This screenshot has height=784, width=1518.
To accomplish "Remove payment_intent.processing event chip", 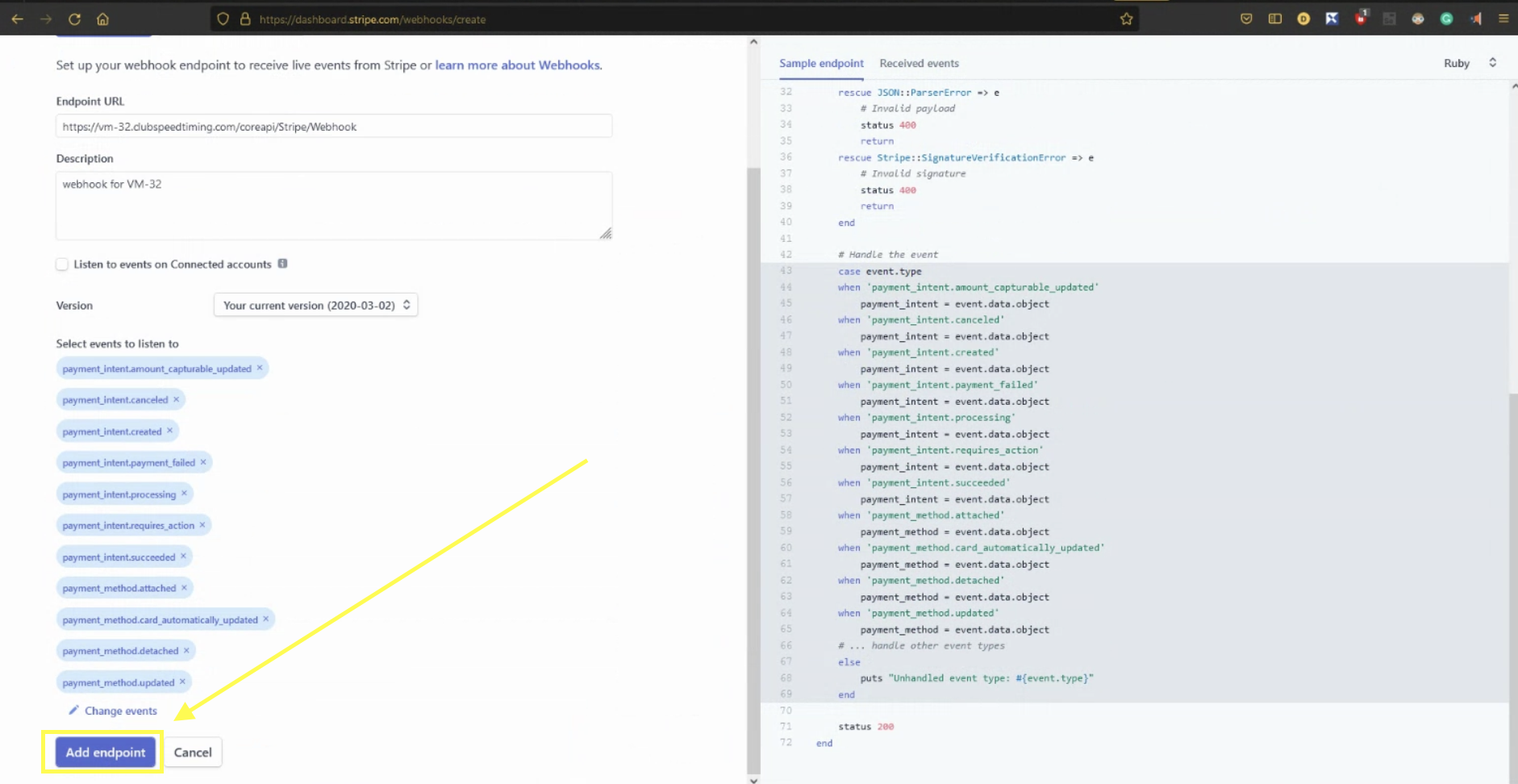I will click(x=184, y=494).
